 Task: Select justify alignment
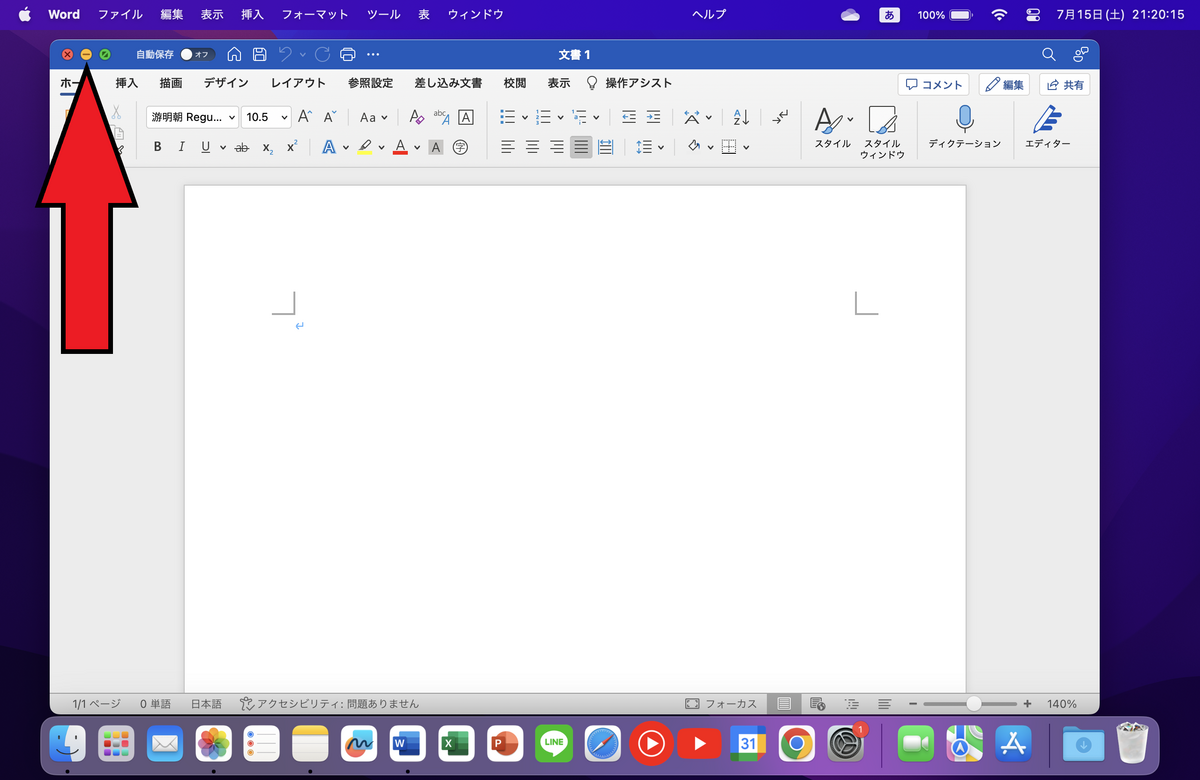pyautogui.click(x=581, y=147)
